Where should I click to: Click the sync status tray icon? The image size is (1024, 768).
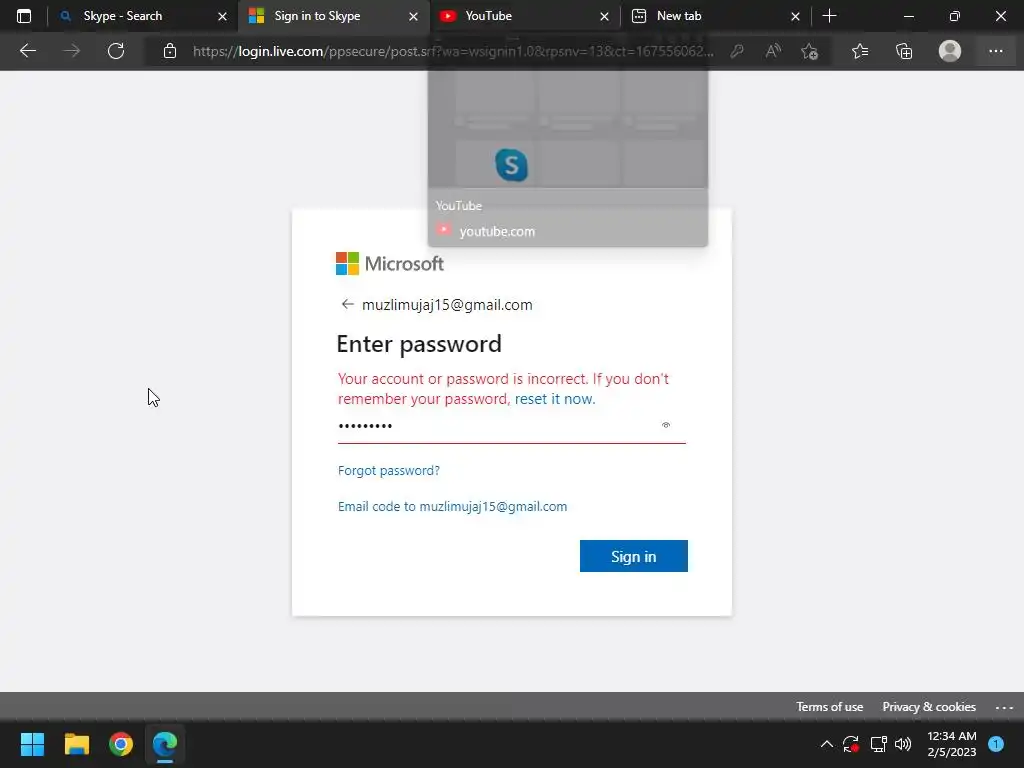click(x=850, y=744)
